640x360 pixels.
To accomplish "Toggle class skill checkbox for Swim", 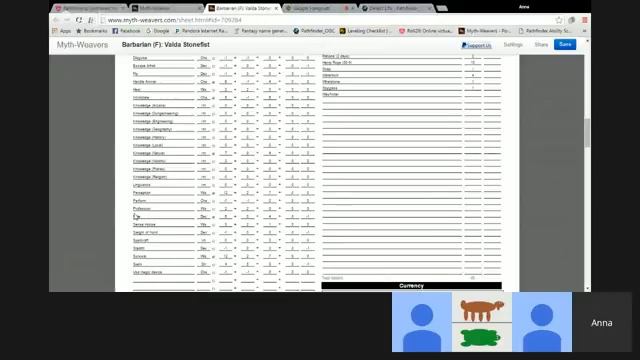I will point(213,264).
